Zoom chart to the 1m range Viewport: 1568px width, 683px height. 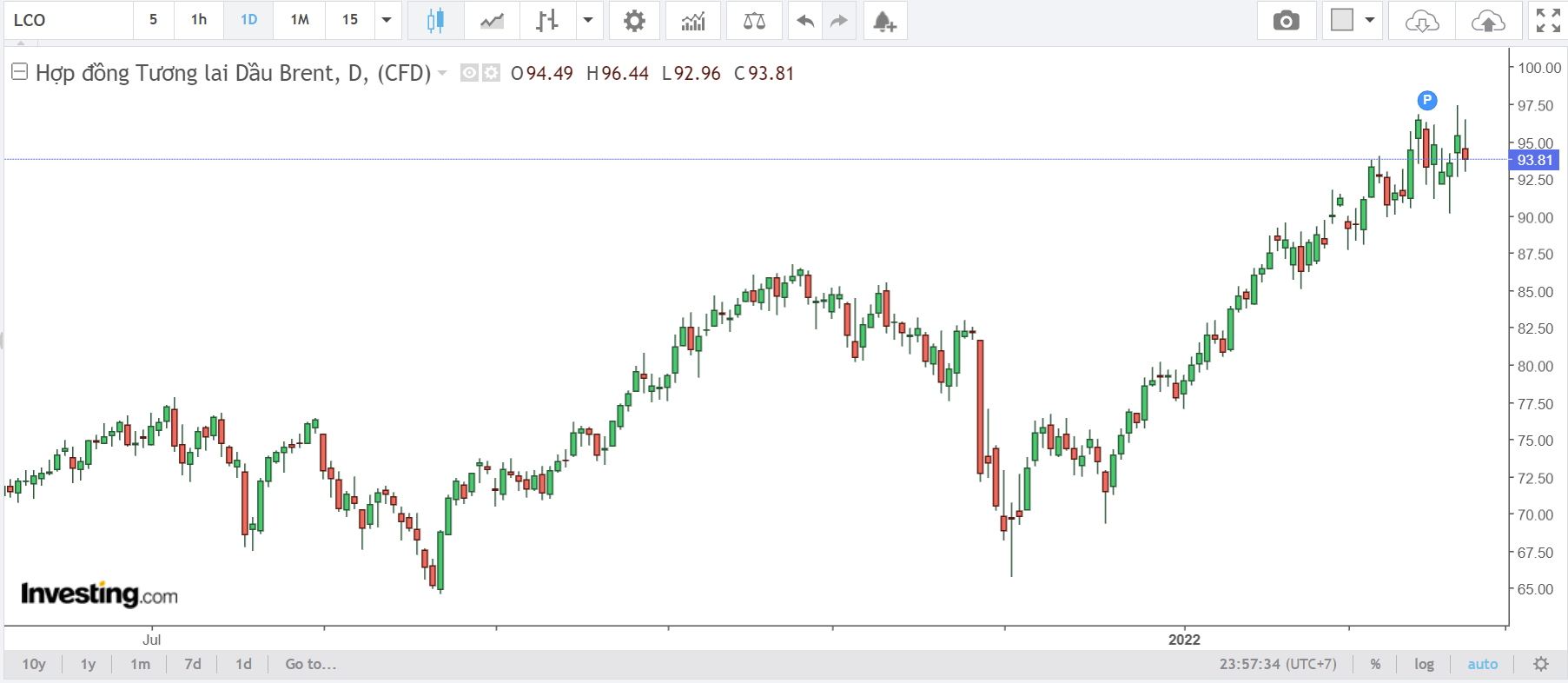(x=140, y=664)
